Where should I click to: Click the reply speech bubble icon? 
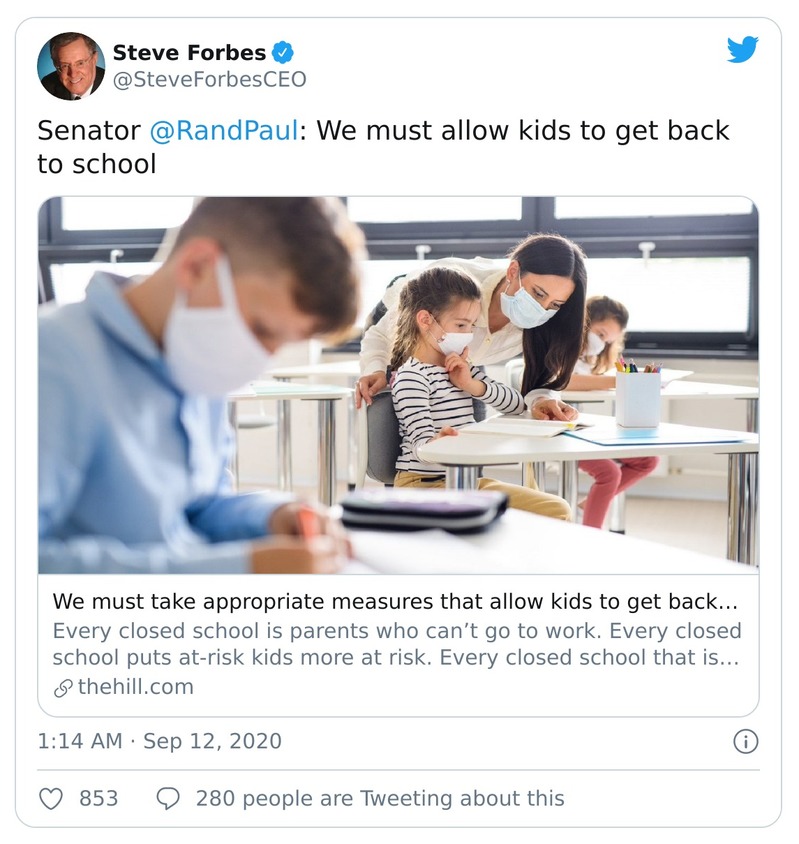coord(169,798)
